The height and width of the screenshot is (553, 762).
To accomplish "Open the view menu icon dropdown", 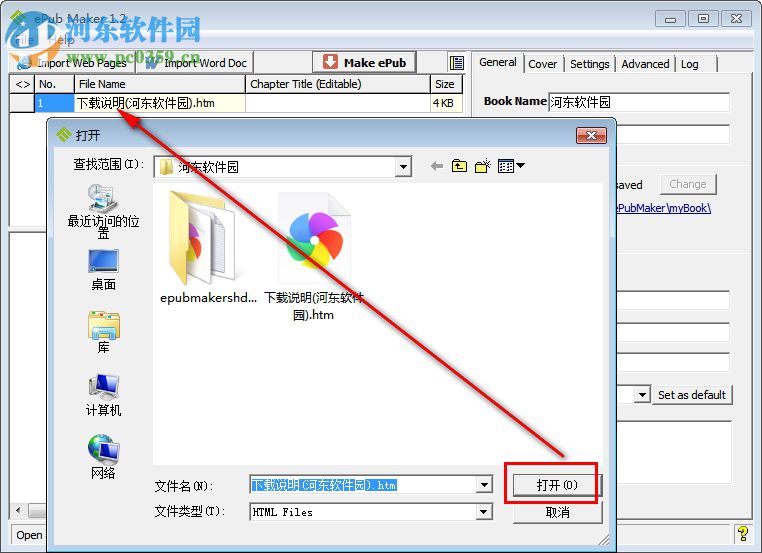I will 511,166.
